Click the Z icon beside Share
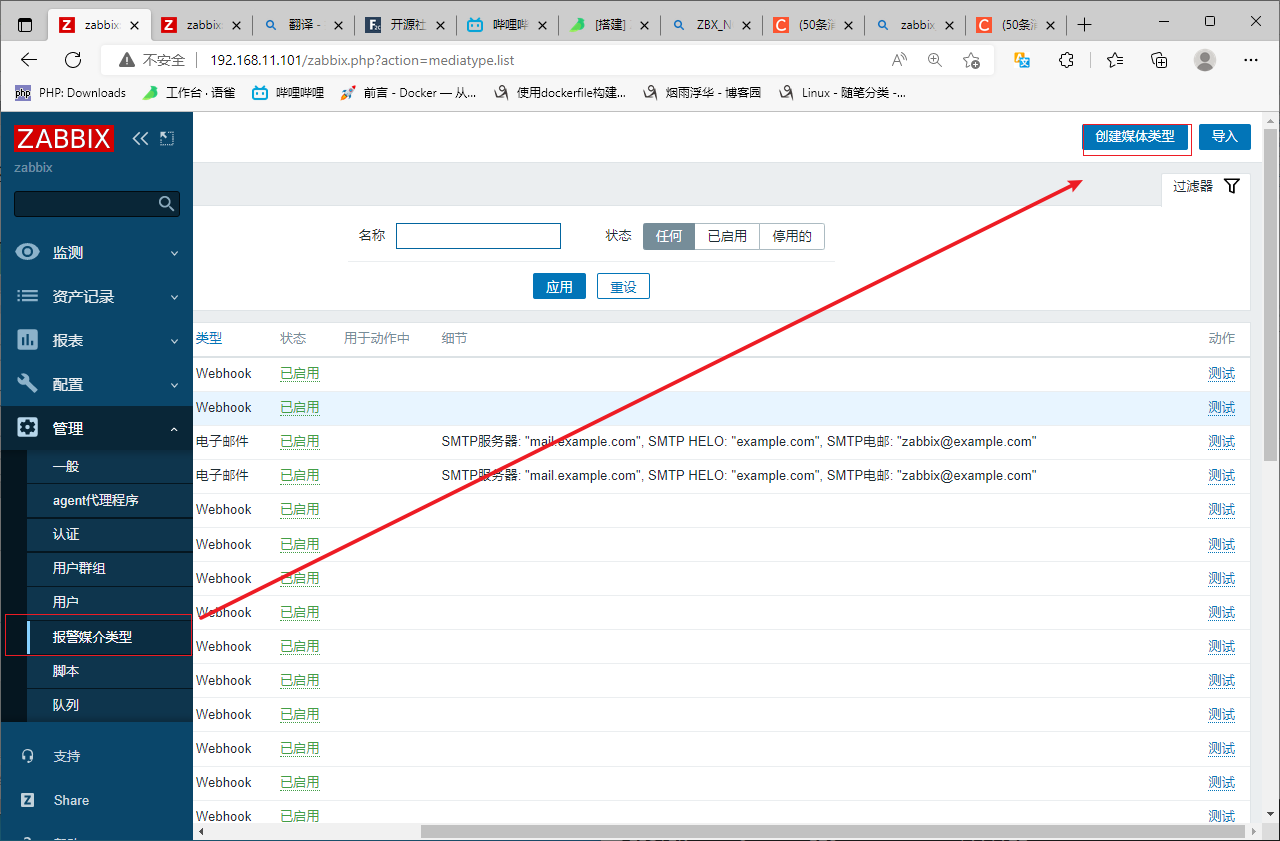The image size is (1280, 841). pos(28,800)
